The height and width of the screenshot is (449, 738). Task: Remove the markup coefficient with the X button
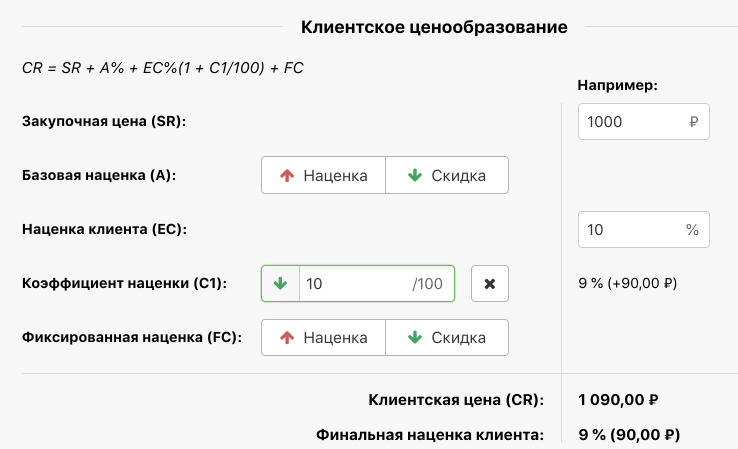tap(490, 284)
